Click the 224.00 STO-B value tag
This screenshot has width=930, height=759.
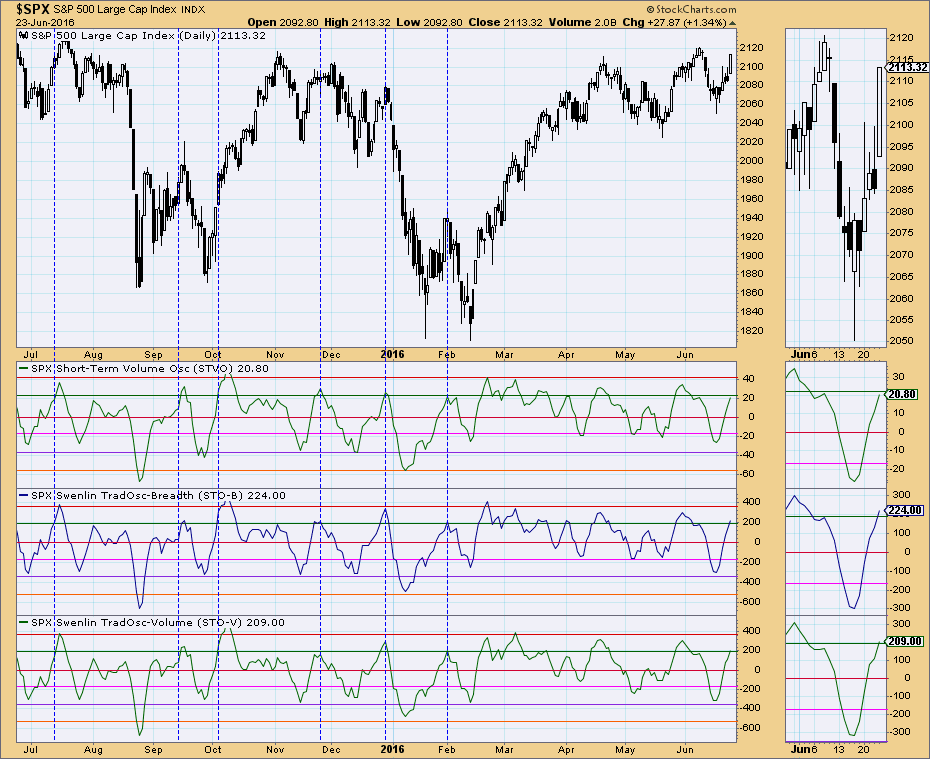[905, 511]
